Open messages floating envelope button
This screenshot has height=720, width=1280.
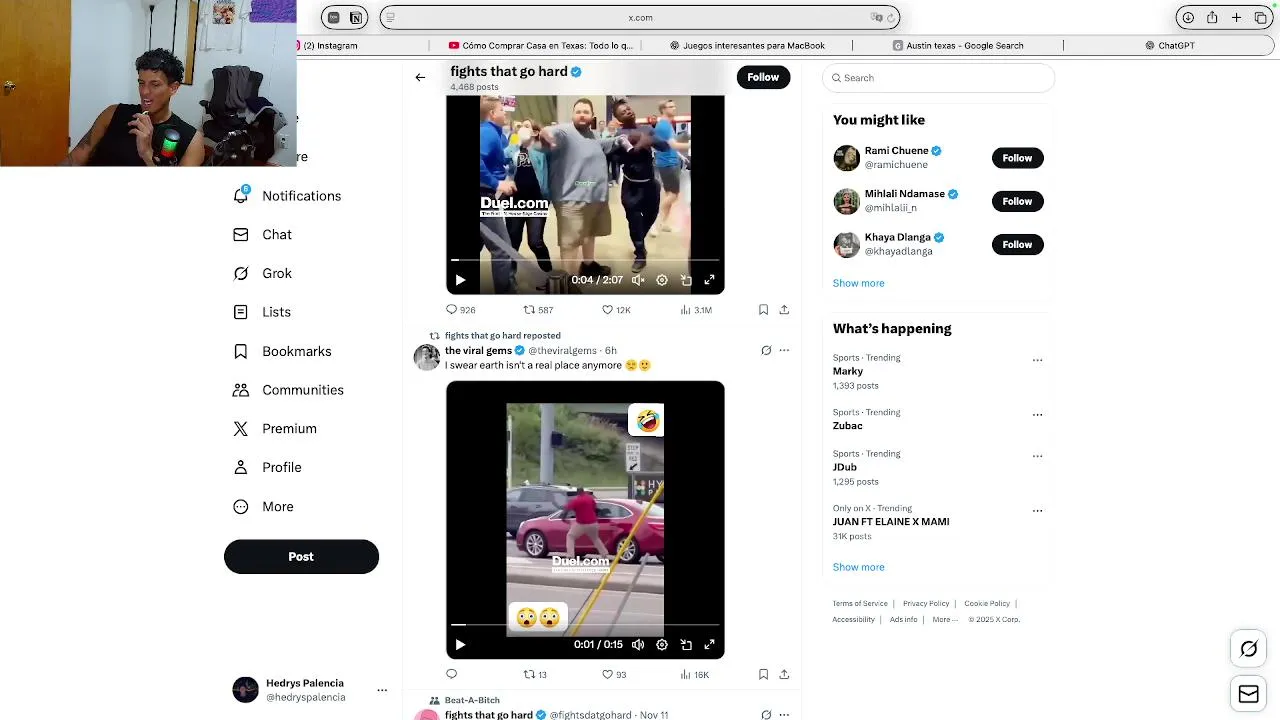tap(1248, 693)
